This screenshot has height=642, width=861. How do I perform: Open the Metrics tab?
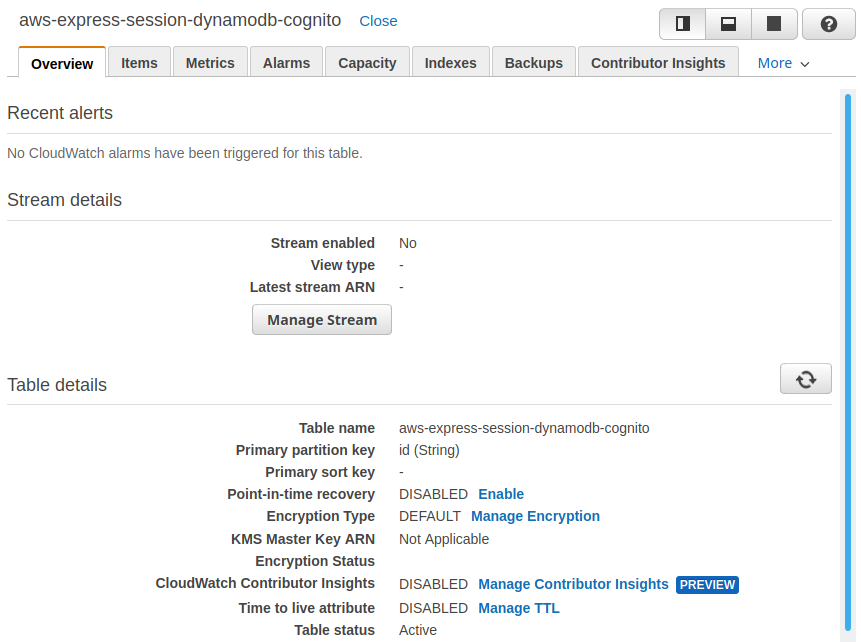[x=210, y=63]
